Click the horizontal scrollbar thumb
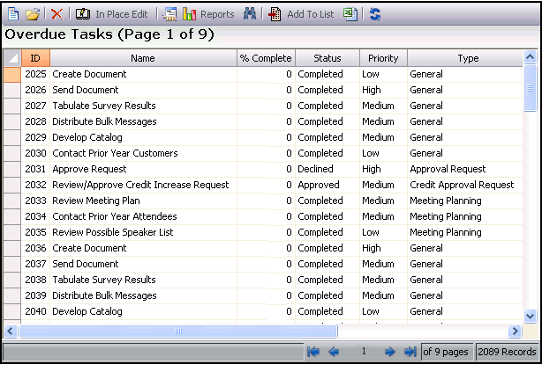Screen dimensions: 544x377 [x=178, y=331]
